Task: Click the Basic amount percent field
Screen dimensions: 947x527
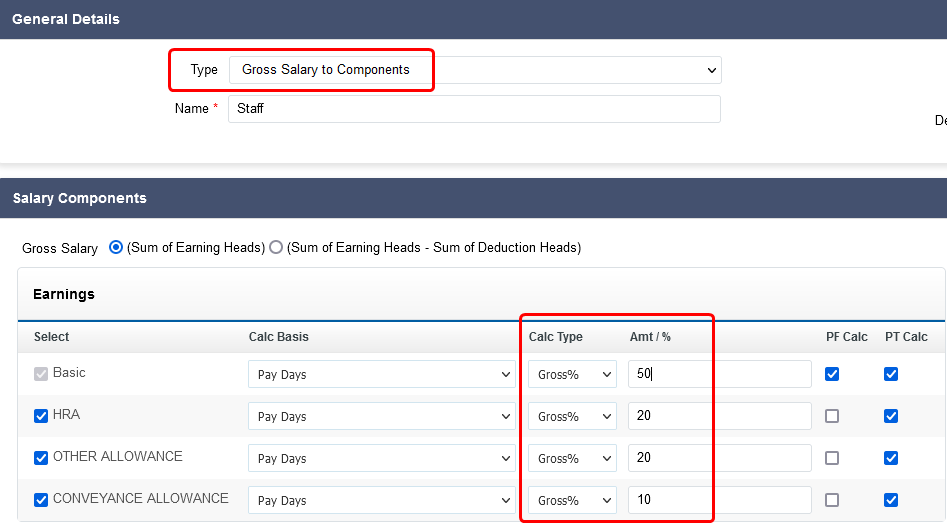Action: coord(720,374)
